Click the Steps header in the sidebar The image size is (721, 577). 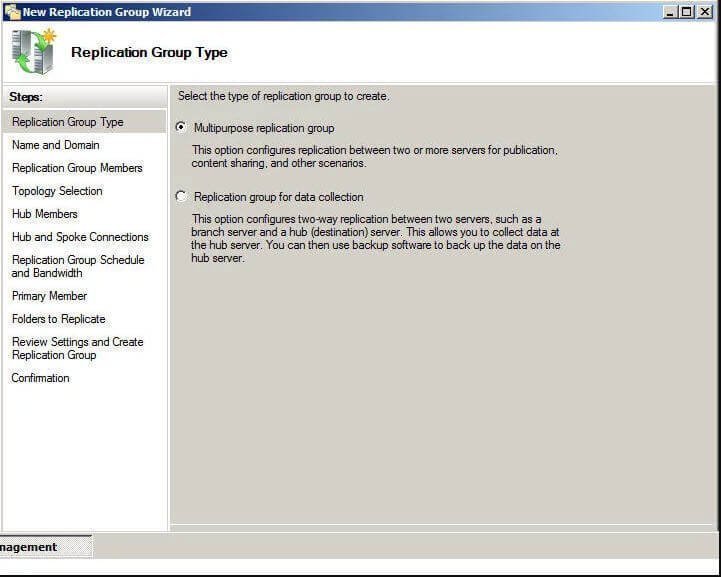pyautogui.click(x=26, y=97)
